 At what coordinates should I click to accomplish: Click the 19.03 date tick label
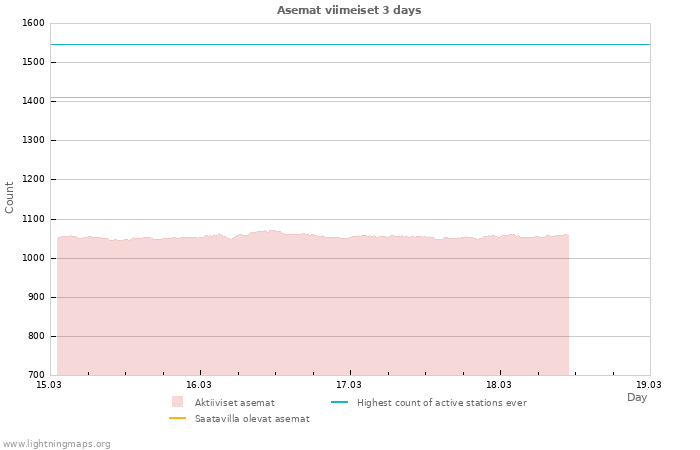tap(649, 384)
